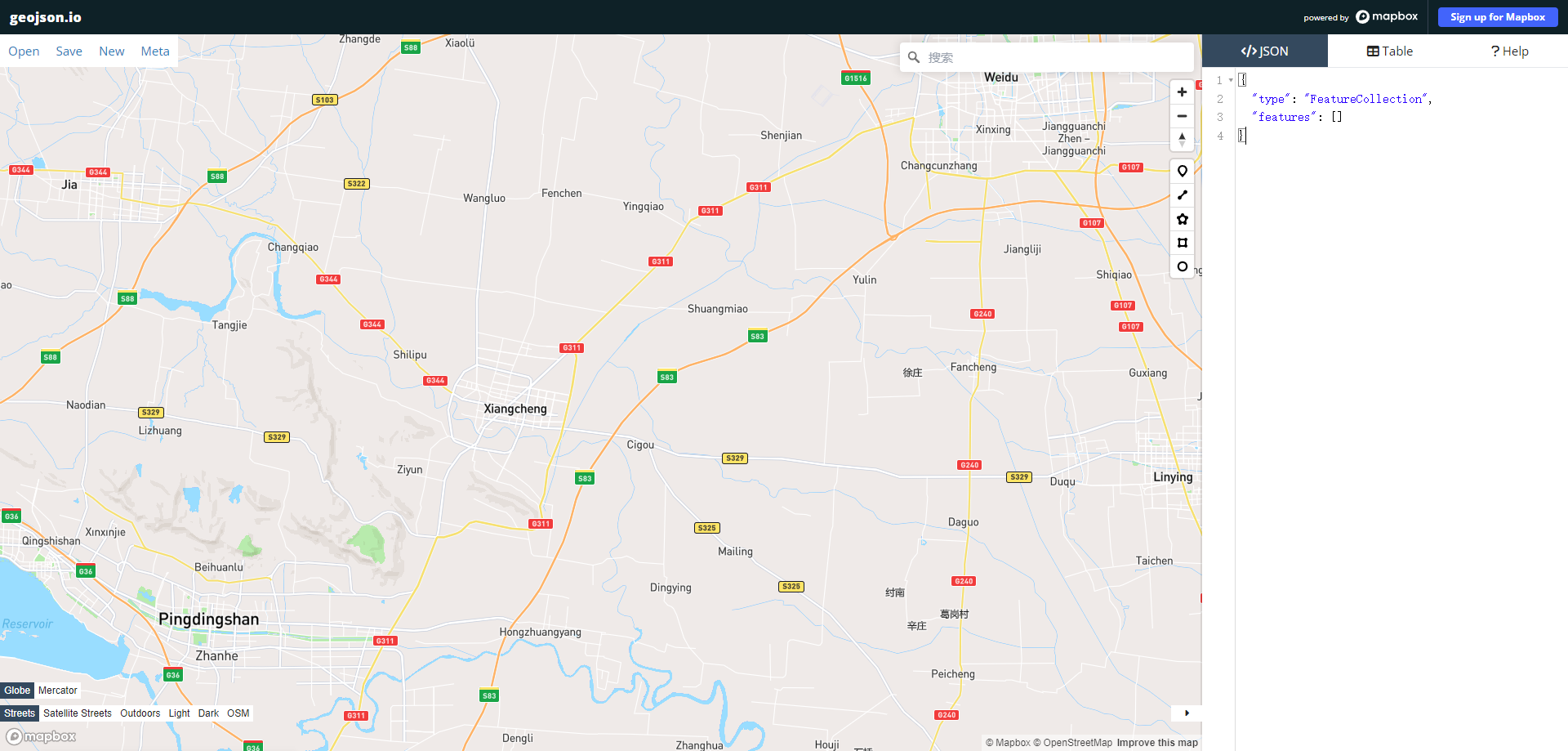This screenshot has height=751, width=1568.
Task: Click Improve this map link
Action: click(x=1157, y=743)
